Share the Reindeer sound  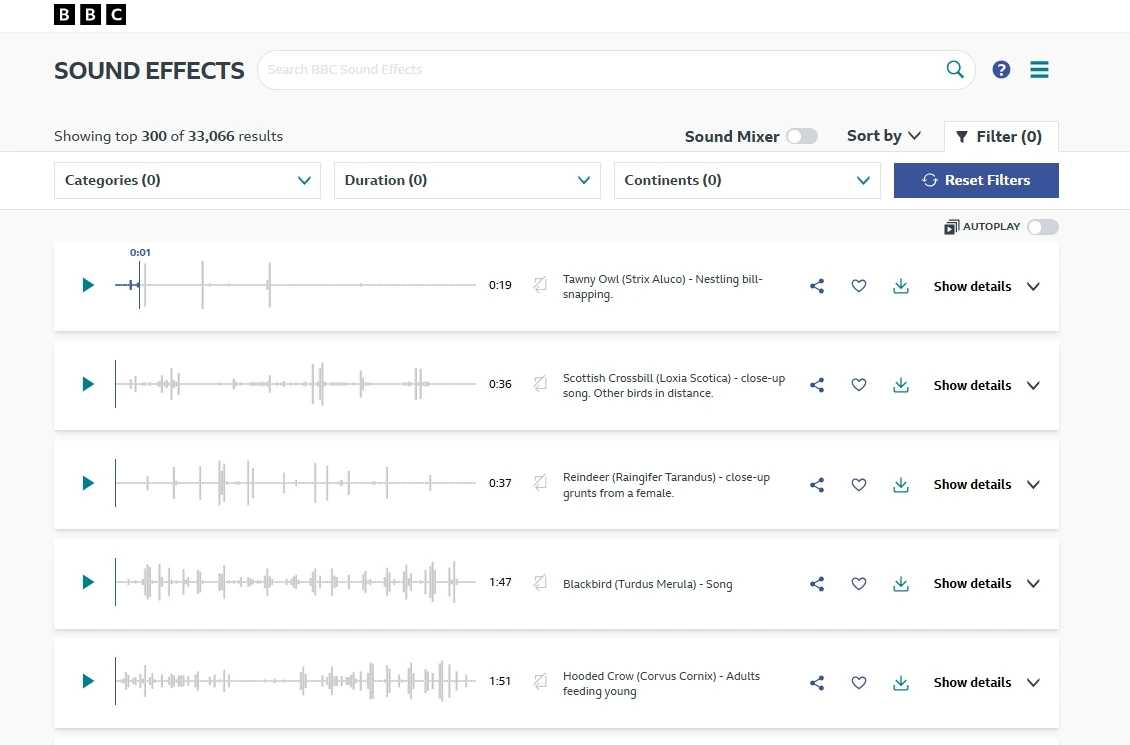817,484
